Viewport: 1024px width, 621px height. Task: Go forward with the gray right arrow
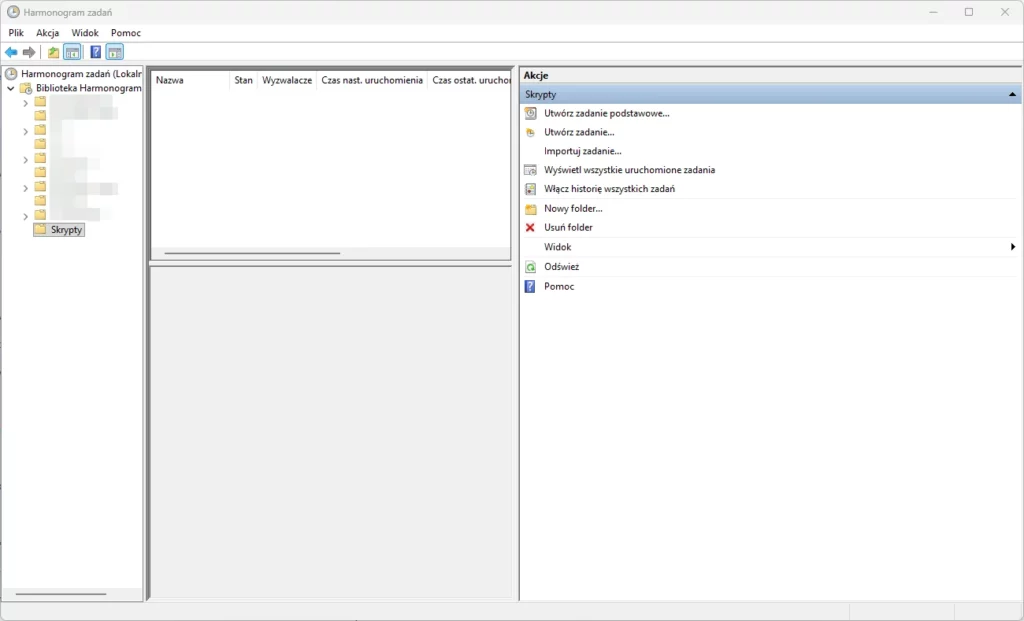29,52
